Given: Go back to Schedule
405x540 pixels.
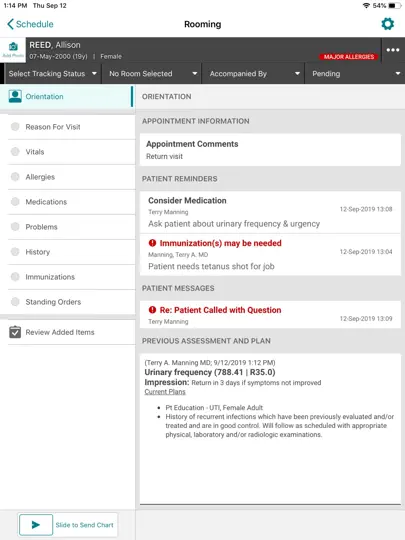Looking at the screenshot, I should [x=30, y=24].
